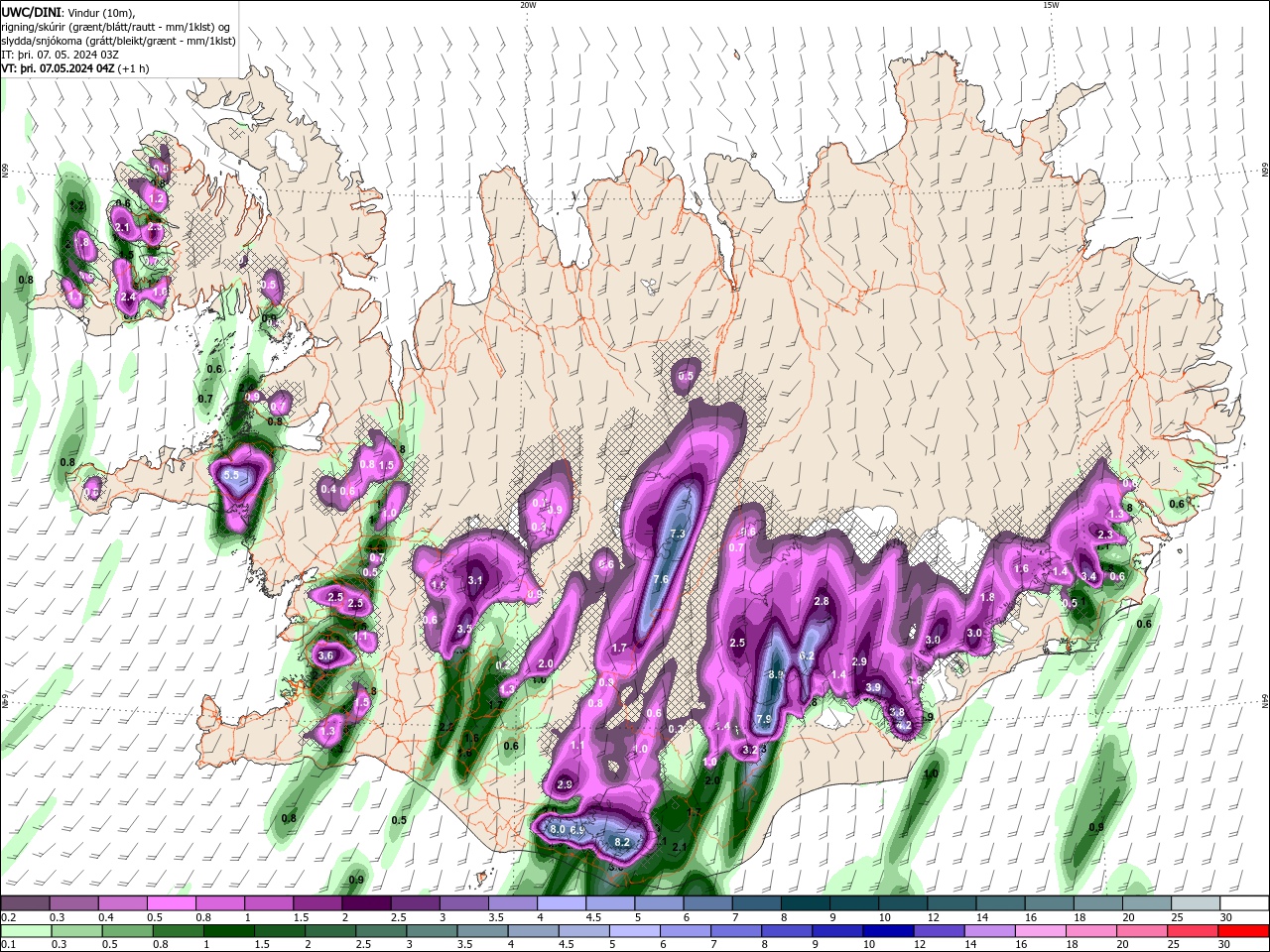Image resolution: width=1270 pixels, height=952 pixels.
Task: Click the 8.2 value near south coast
Action: click(623, 842)
